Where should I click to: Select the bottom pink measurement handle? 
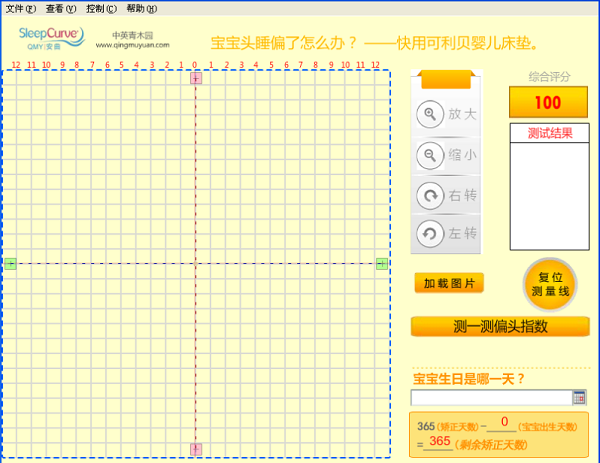pos(196,449)
